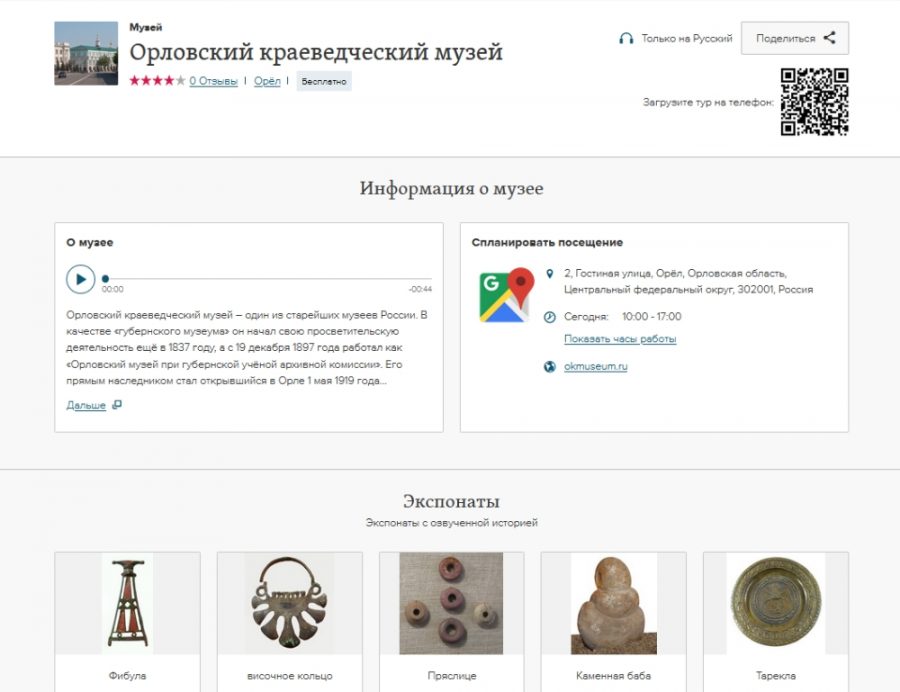900x692 pixels.
Task: Read more via the Дальше link
Action: pos(86,405)
